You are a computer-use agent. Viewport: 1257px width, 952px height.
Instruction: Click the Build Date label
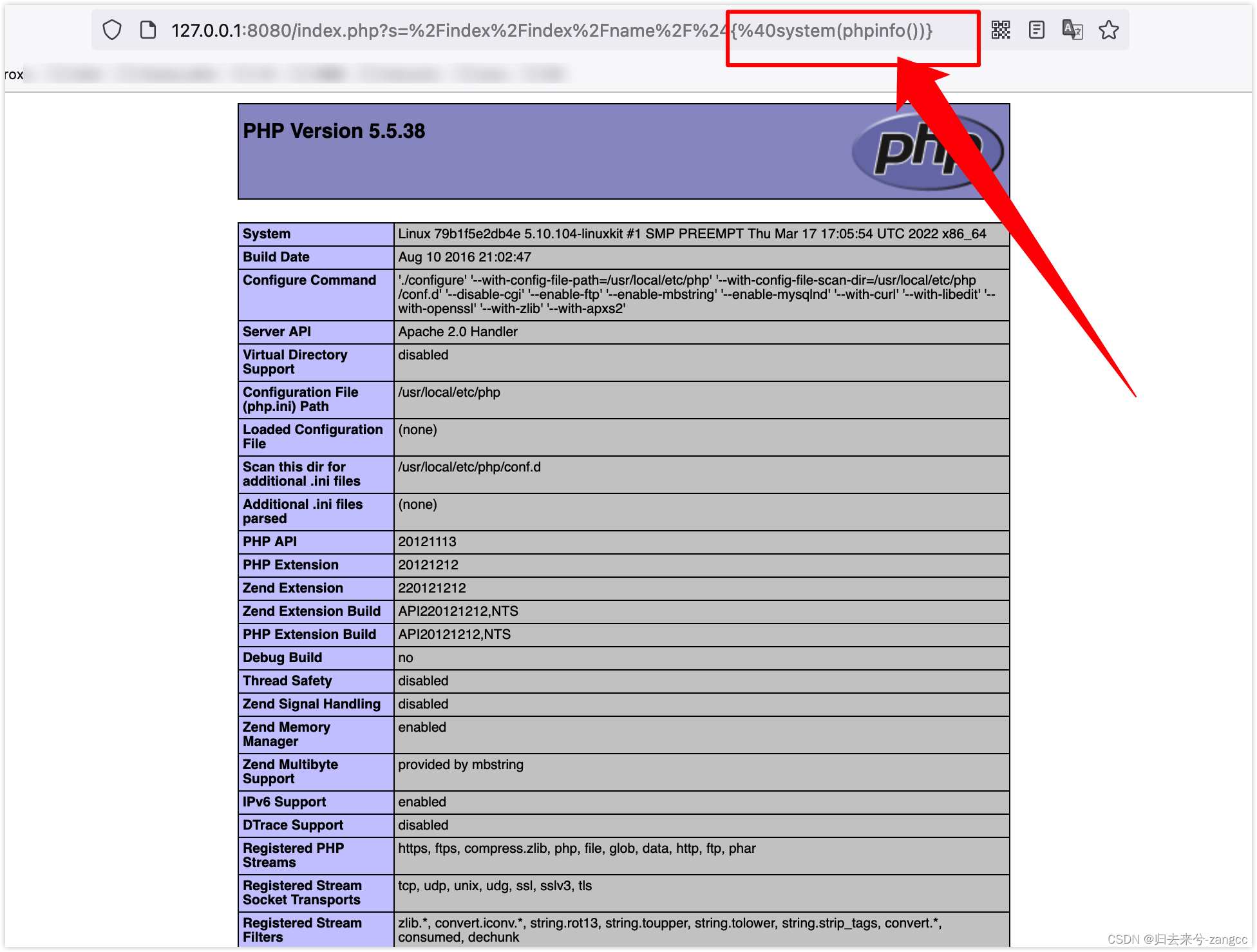(x=276, y=257)
